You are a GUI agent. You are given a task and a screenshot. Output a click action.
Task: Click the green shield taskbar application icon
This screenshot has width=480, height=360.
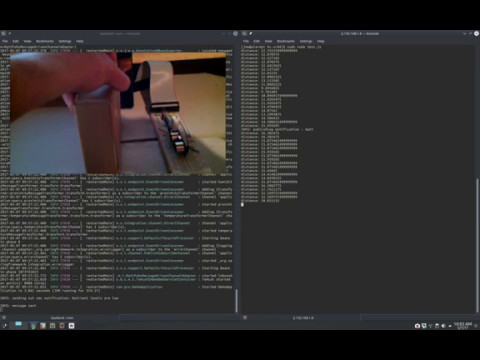[33, 326]
